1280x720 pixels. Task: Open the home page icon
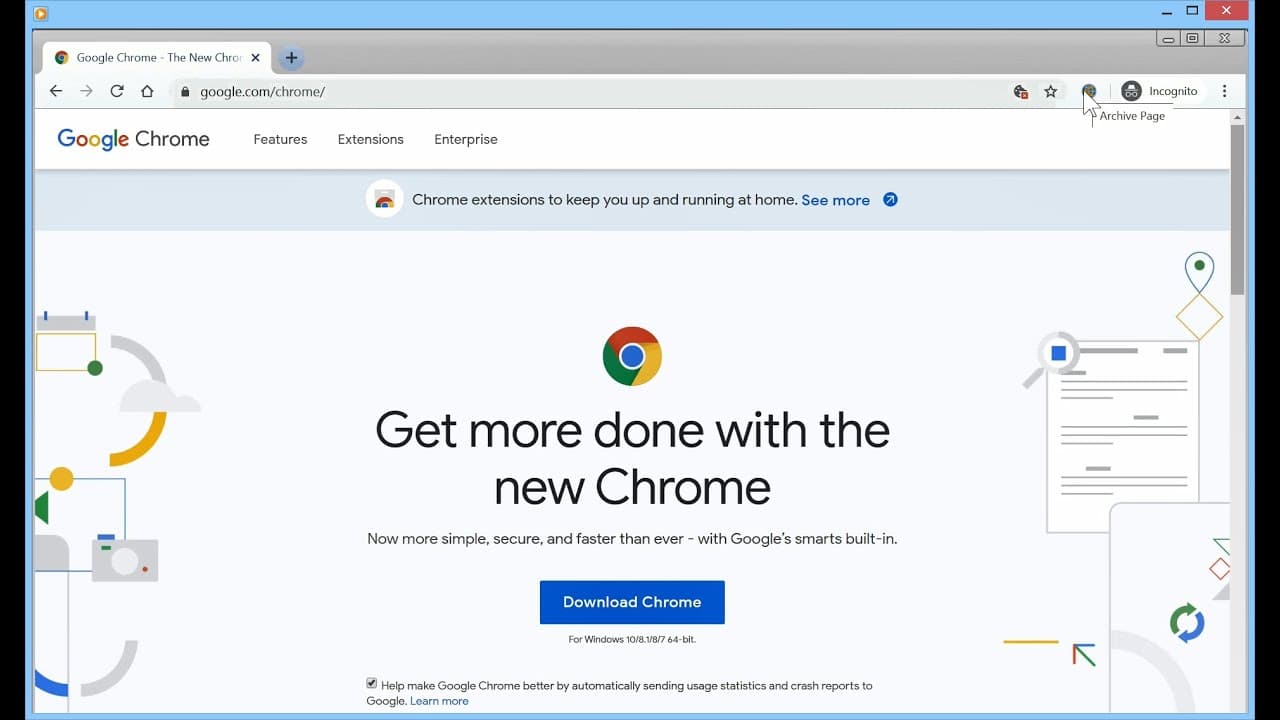tap(147, 91)
